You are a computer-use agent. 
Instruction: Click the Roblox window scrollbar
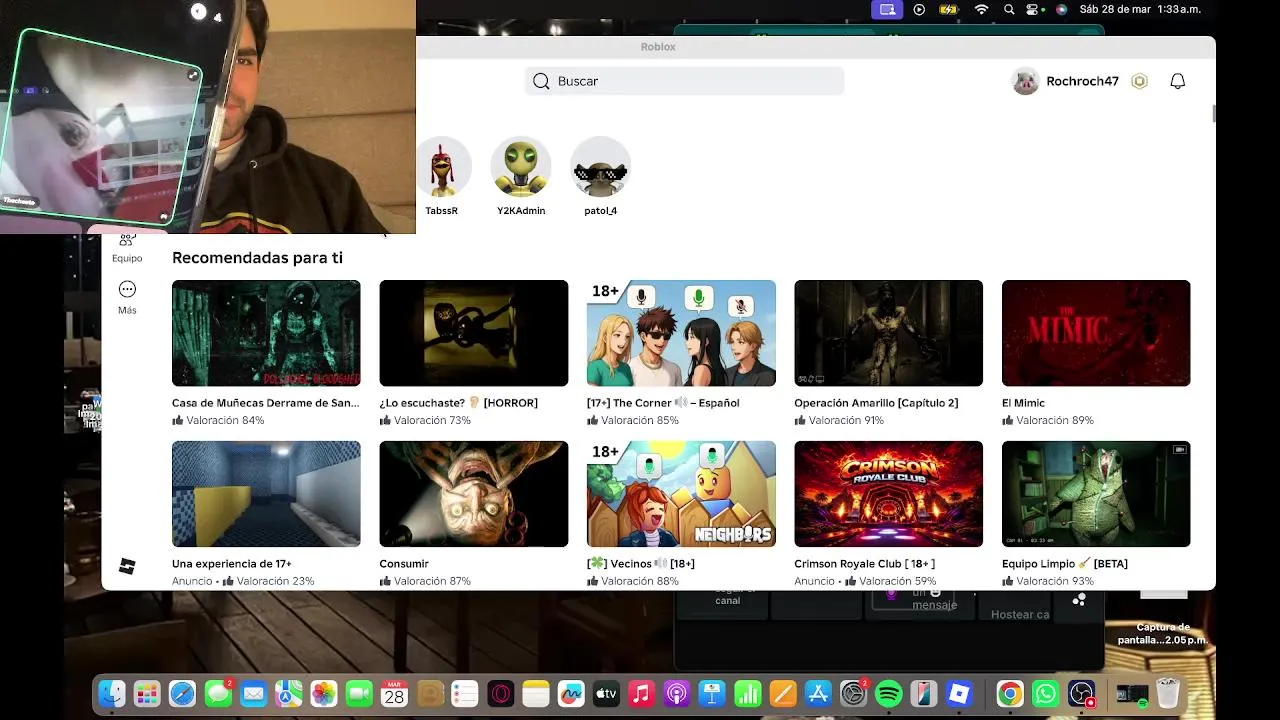point(1213,114)
